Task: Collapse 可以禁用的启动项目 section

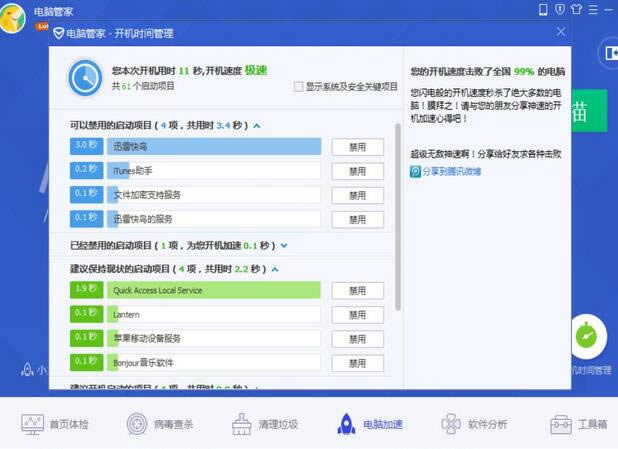Action: pyautogui.click(x=257, y=126)
